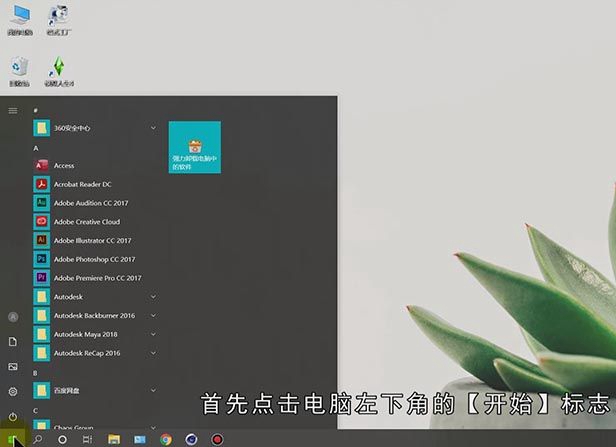Viewport: 616px width, 447px height.
Task: Expand Autodesk Maya 2018 chevron
Action: 153,334
